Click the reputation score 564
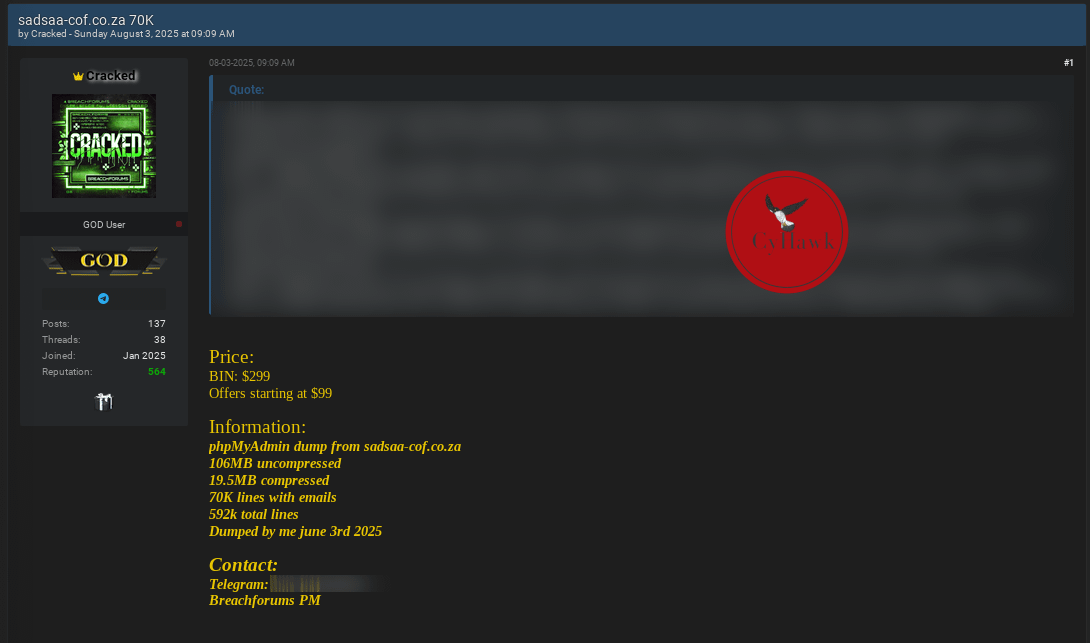The width and height of the screenshot is (1090, 643). (x=157, y=372)
